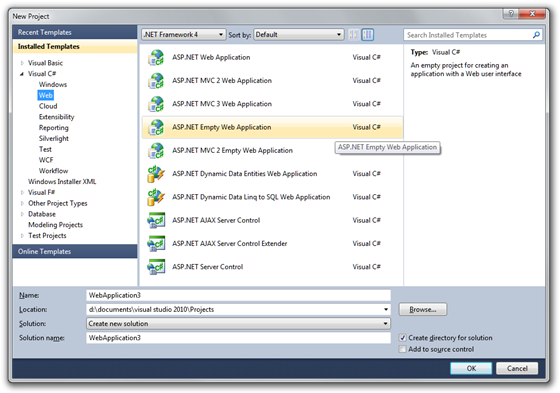560x393 pixels.
Task: Close the New Project dialog
Action: tap(532, 14)
